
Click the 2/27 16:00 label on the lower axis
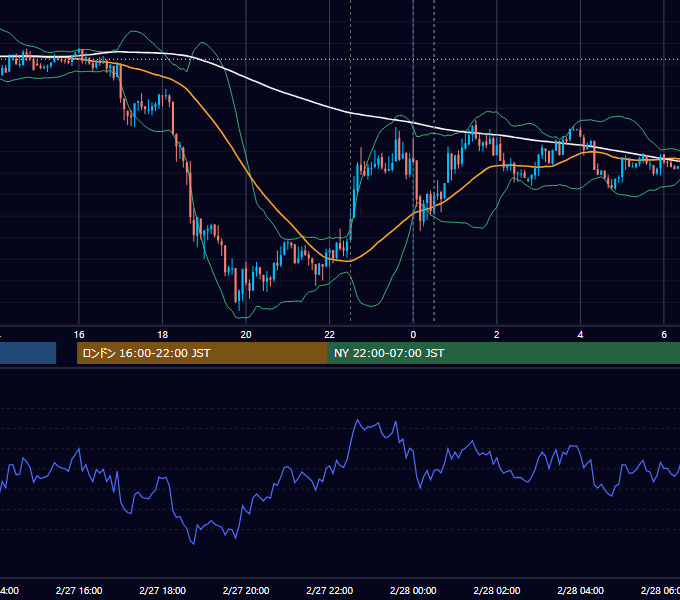(79, 590)
